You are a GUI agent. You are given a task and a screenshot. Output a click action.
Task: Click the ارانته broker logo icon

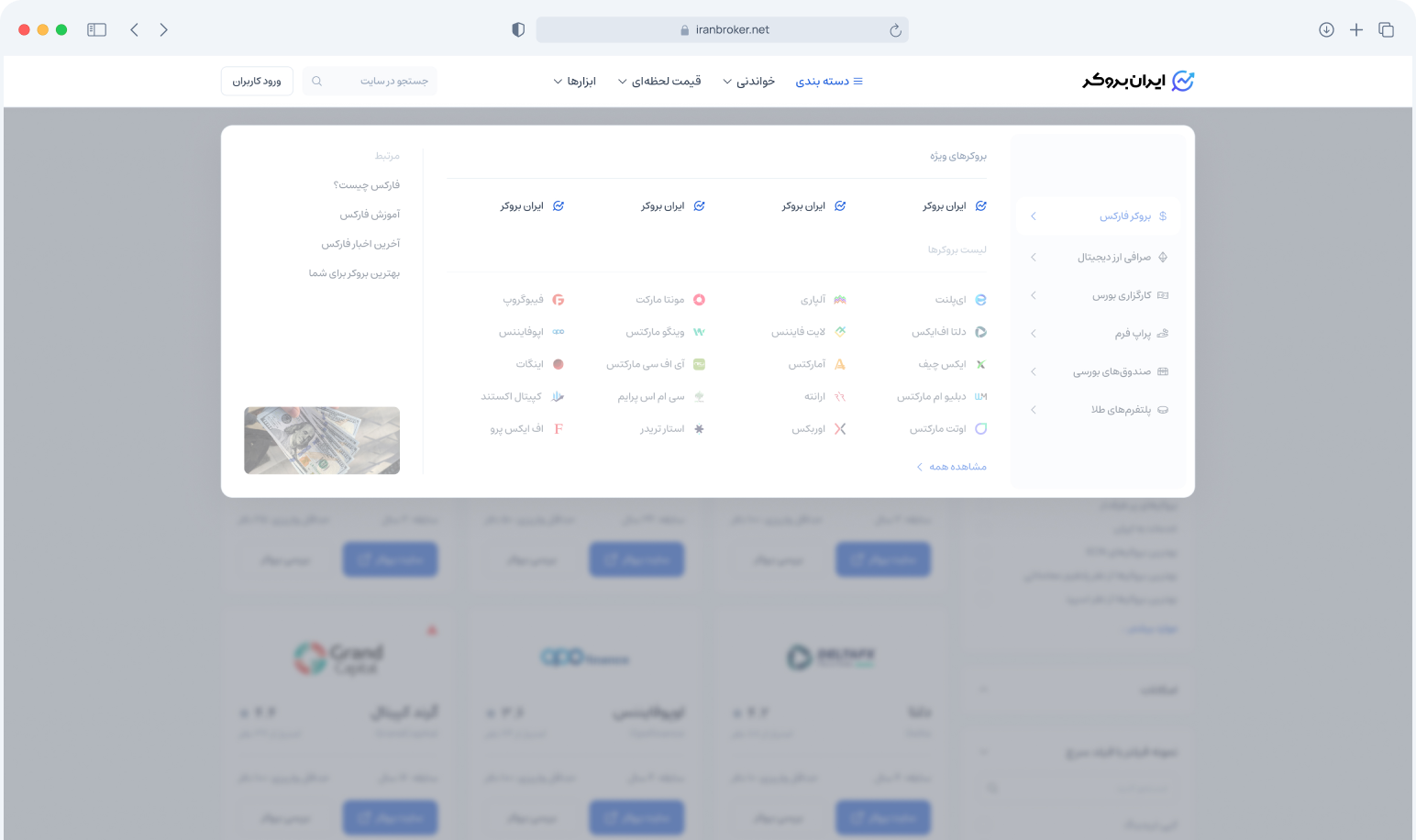[x=840, y=396]
